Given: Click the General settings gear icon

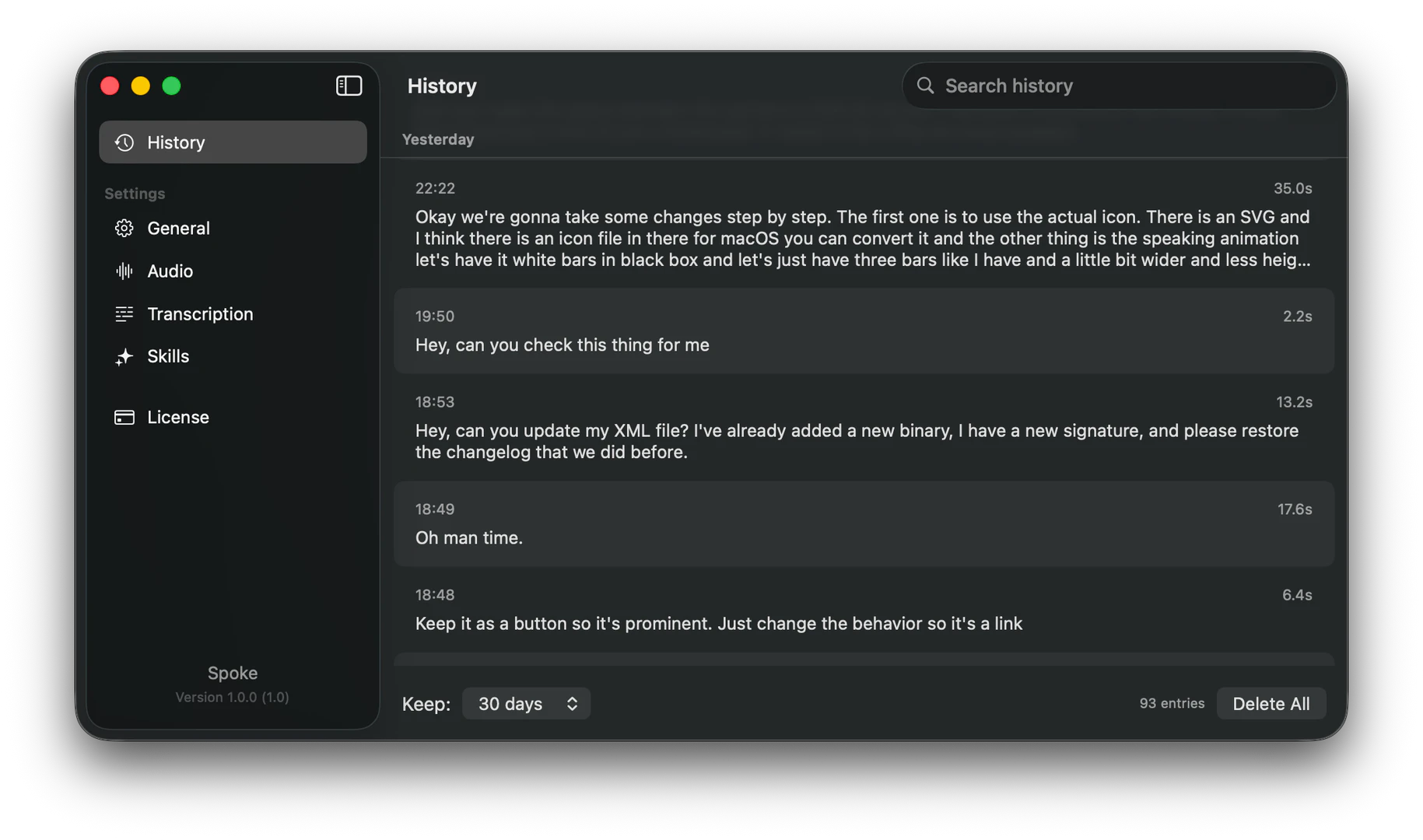Looking at the screenshot, I should [124, 228].
